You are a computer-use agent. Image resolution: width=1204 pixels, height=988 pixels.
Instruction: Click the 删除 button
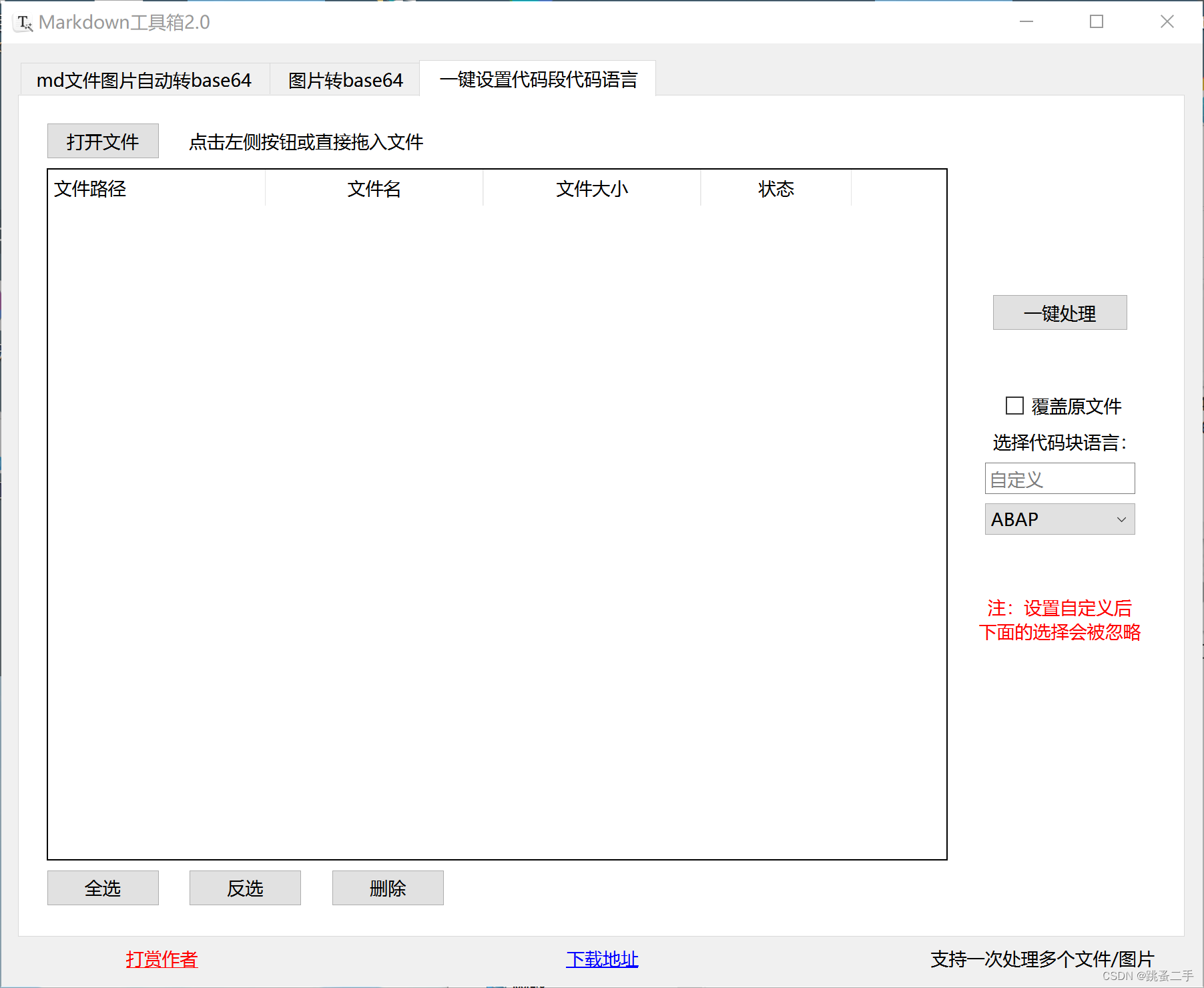tap(388, 888)
